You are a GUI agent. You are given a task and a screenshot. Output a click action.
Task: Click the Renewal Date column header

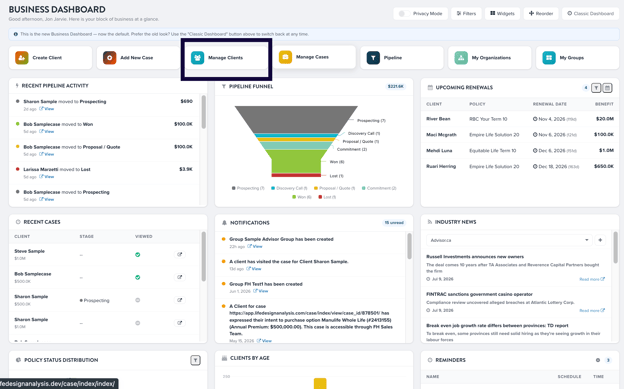coord(550,104)
